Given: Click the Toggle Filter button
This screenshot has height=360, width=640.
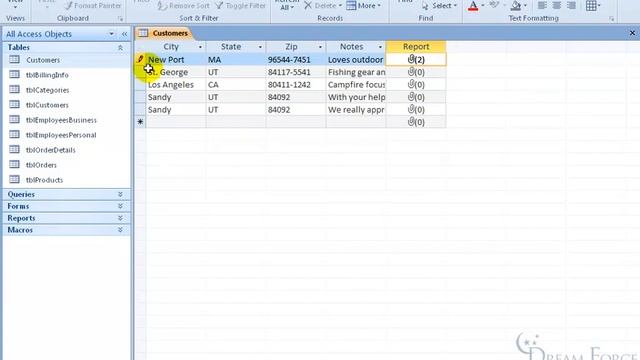Looking at the screenshot, I should pos(240,6).
